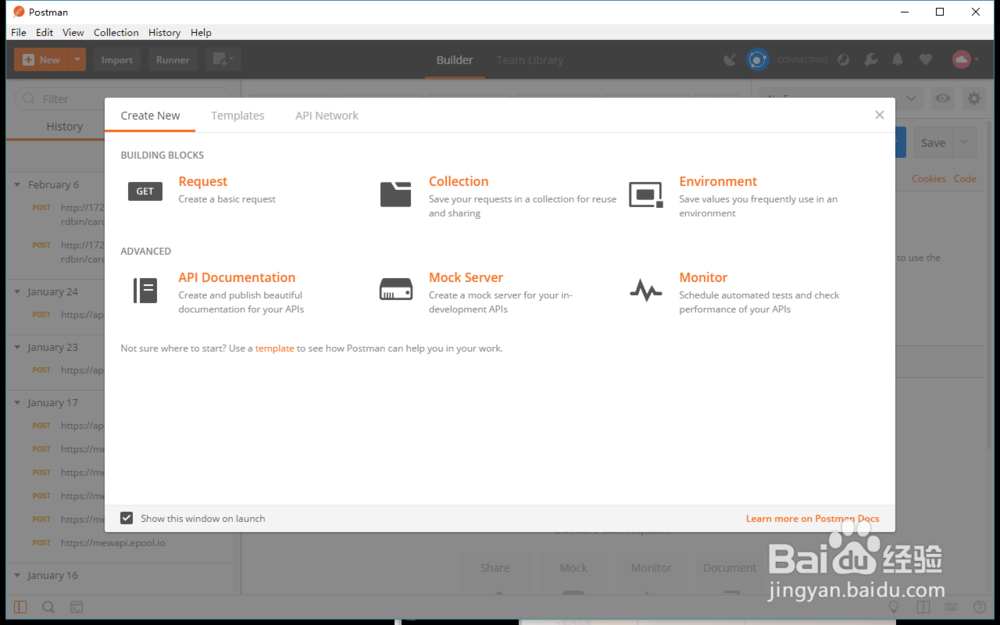The image size is (1000, 625).
Task: Click the Environment title link
Action: (x=718, y=181)
